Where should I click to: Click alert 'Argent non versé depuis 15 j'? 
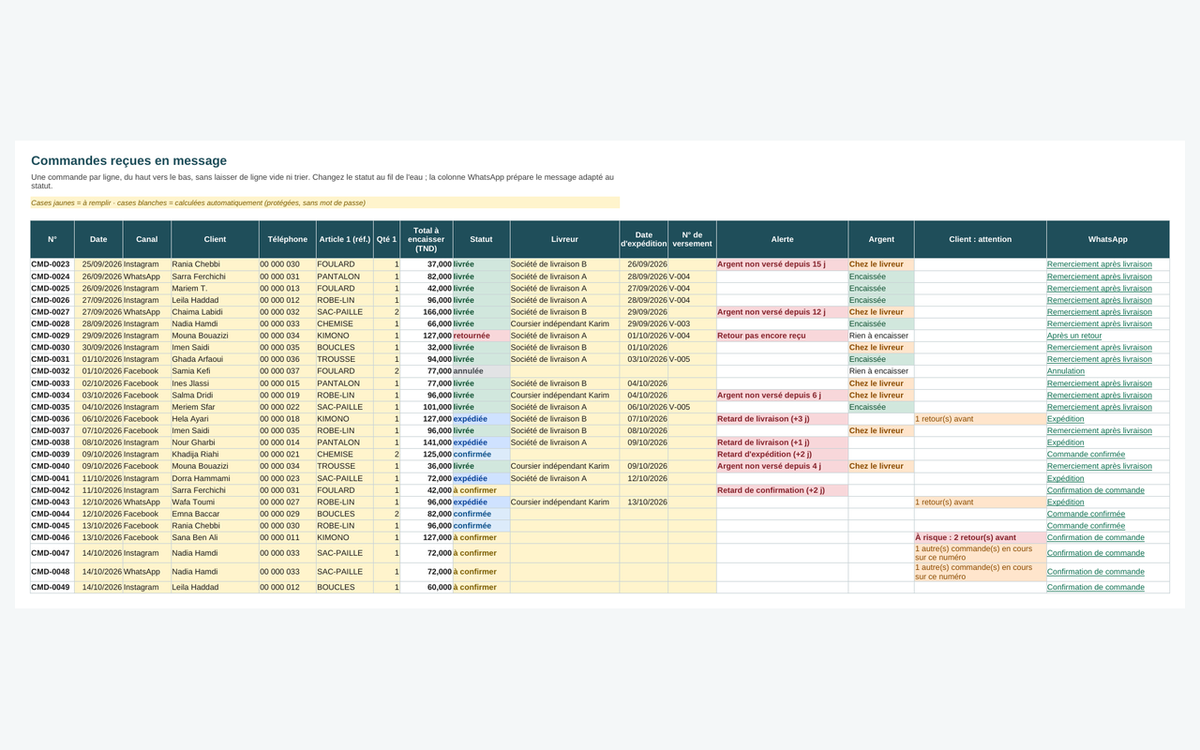pos(782,264)
